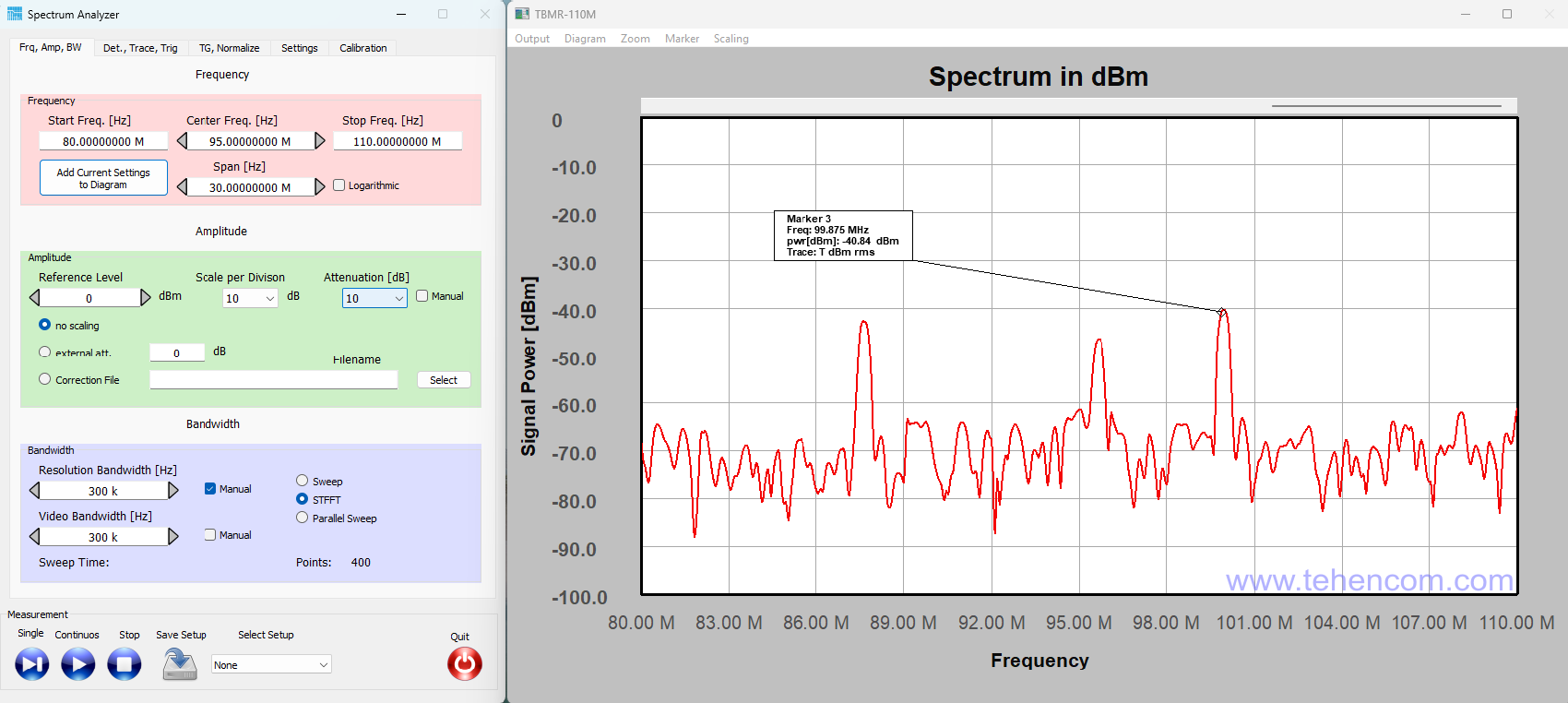This screenshot has width=1568, height=703.
Task: Uncheck Manual for Resolution Bandwidth
Action: click(210, 489)
